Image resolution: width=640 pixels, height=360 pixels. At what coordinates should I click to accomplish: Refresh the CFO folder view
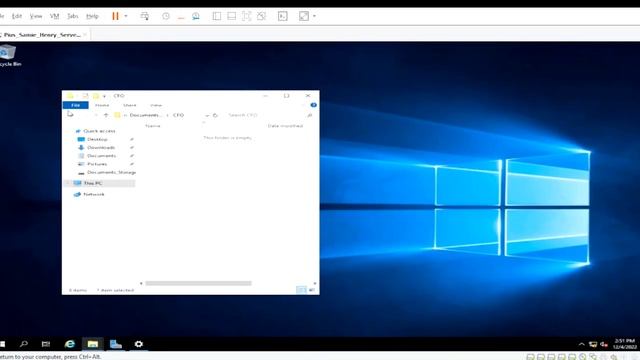coord(215,115)
